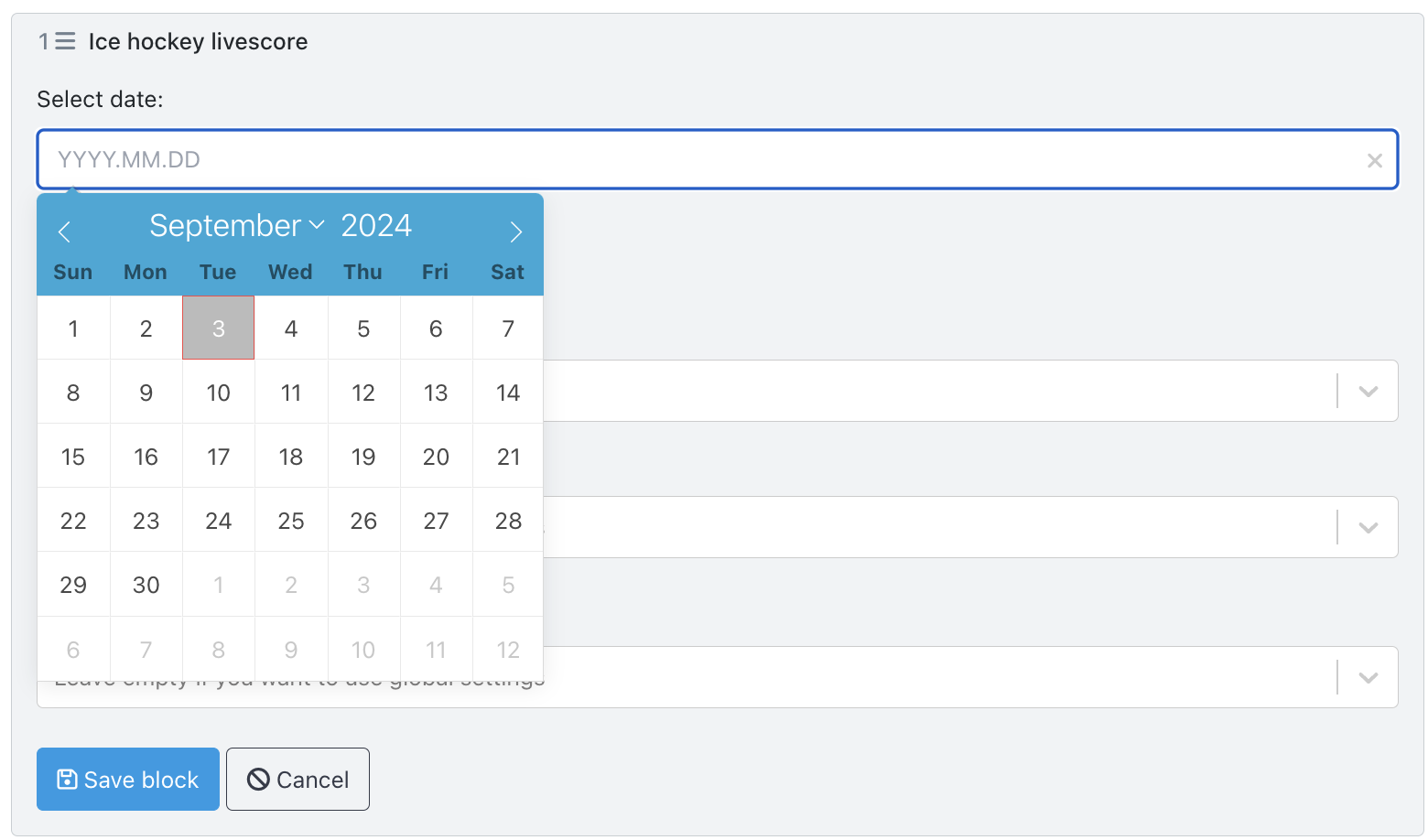
Task: Open the September month dropdown
Action: (x=237, y=225)
